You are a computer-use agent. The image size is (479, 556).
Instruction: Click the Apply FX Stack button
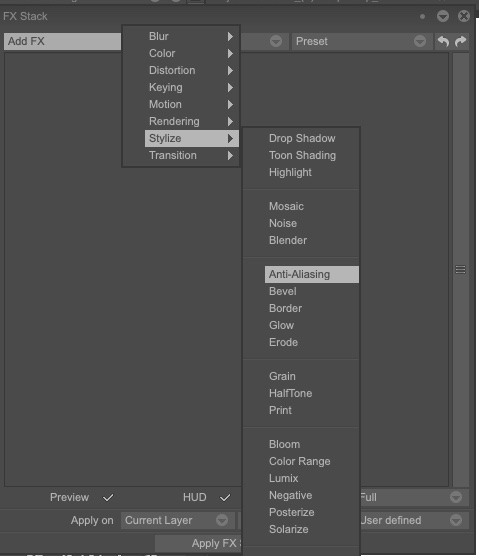pyautogui.click(x=198, y=543)
